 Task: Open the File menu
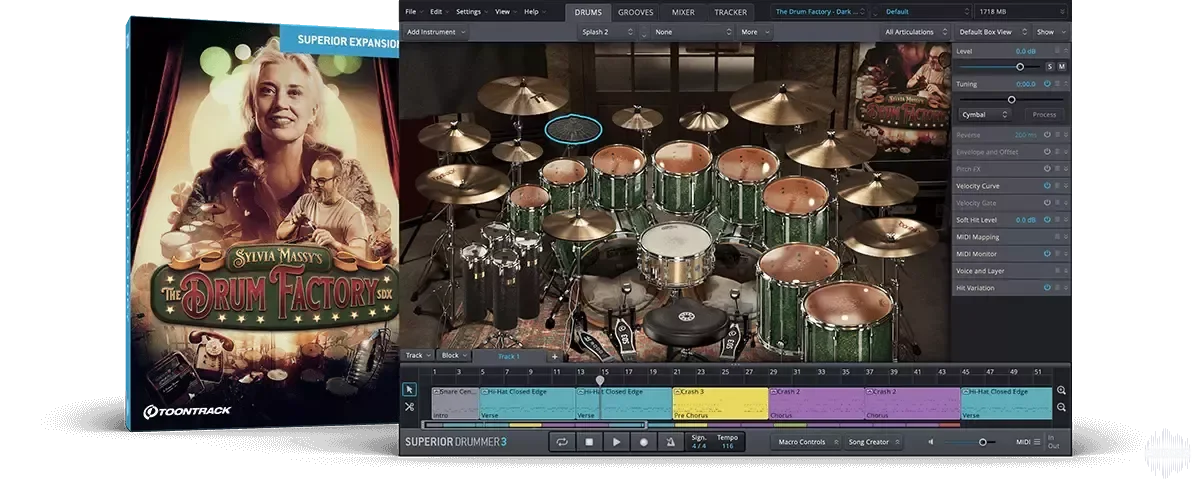[x=414, y=12]
